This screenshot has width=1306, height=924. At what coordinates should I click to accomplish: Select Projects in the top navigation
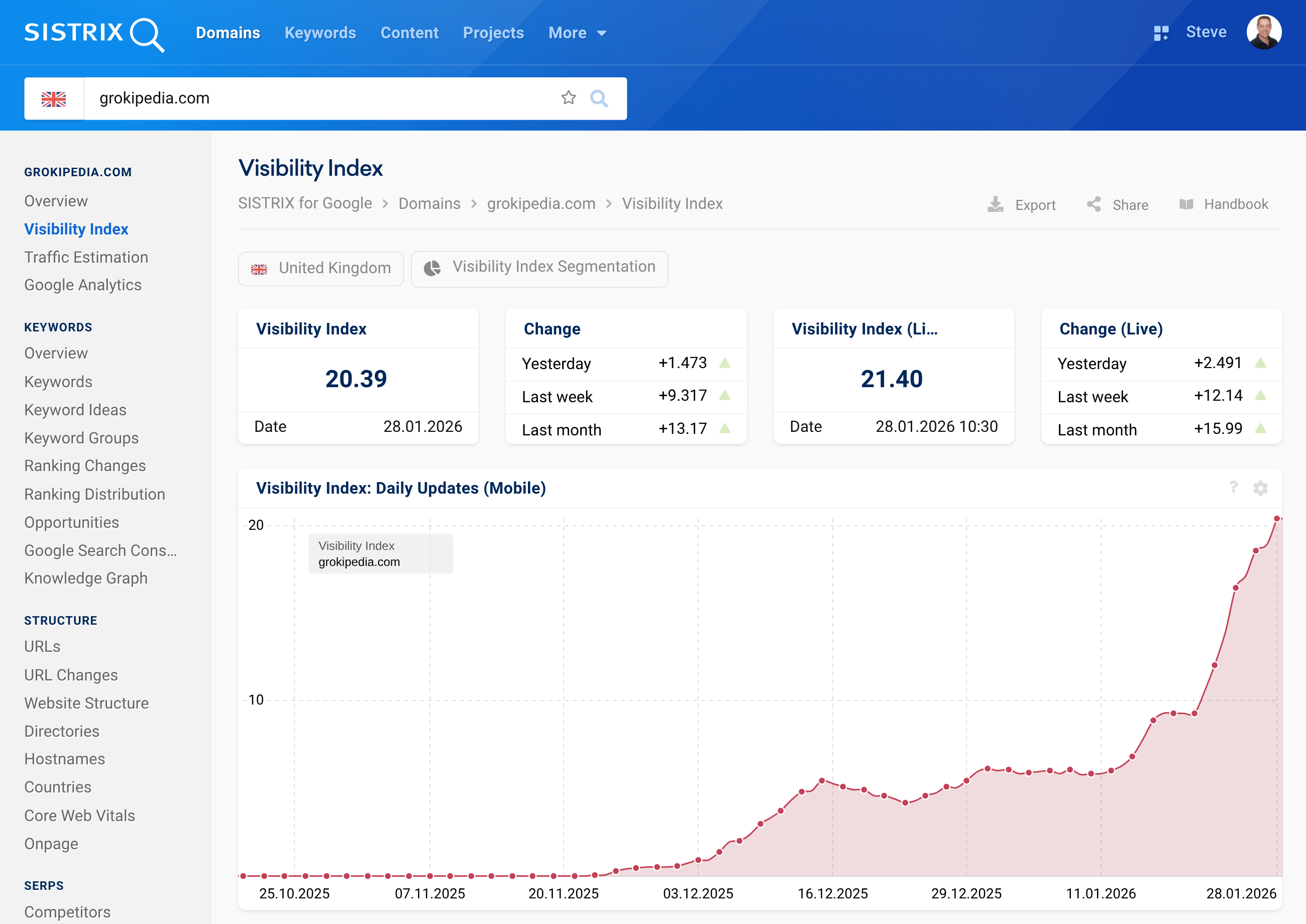(493, 33)
